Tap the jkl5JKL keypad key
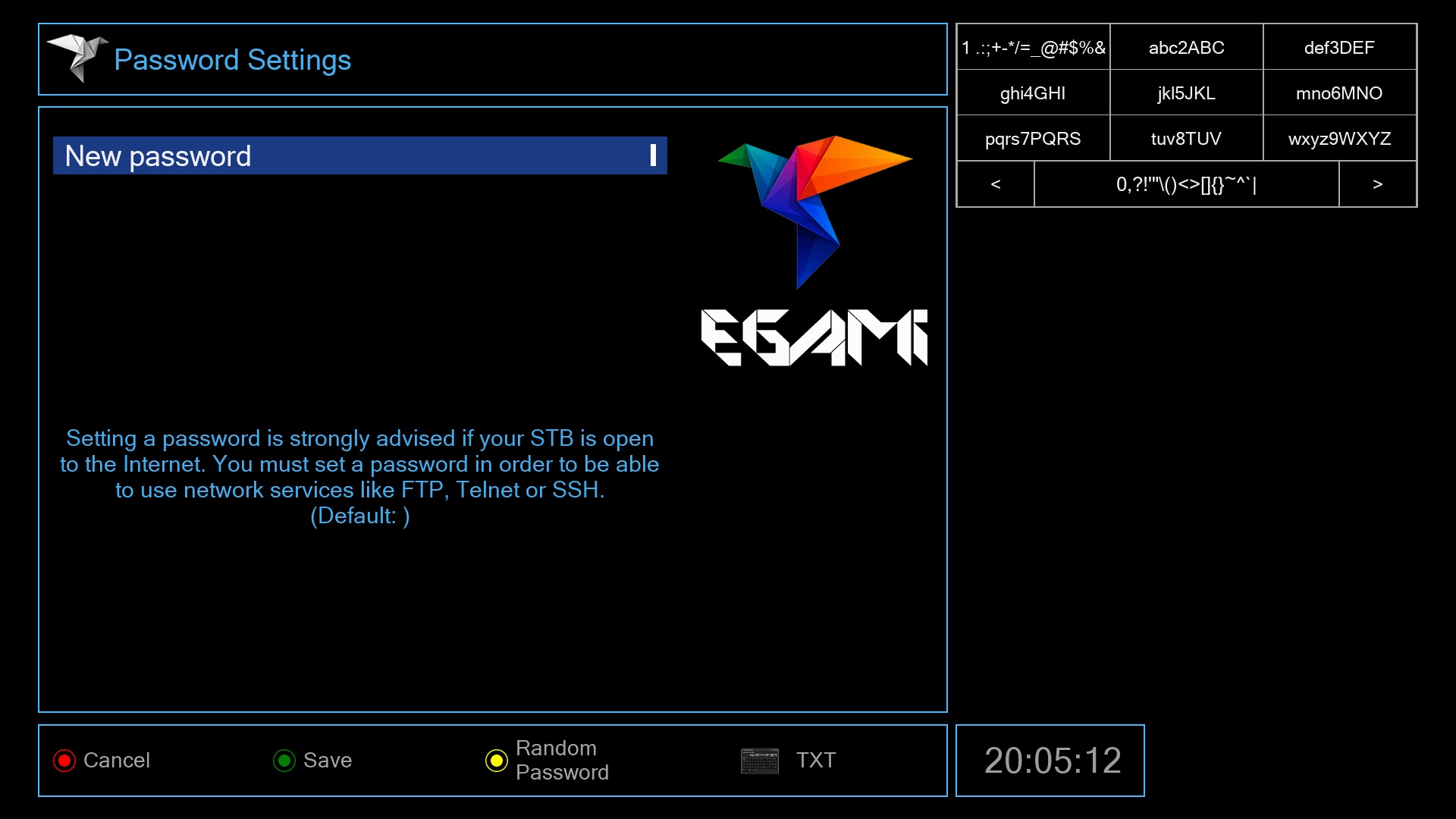Viewport: 1456px width, 819px height. (1186, 93)
